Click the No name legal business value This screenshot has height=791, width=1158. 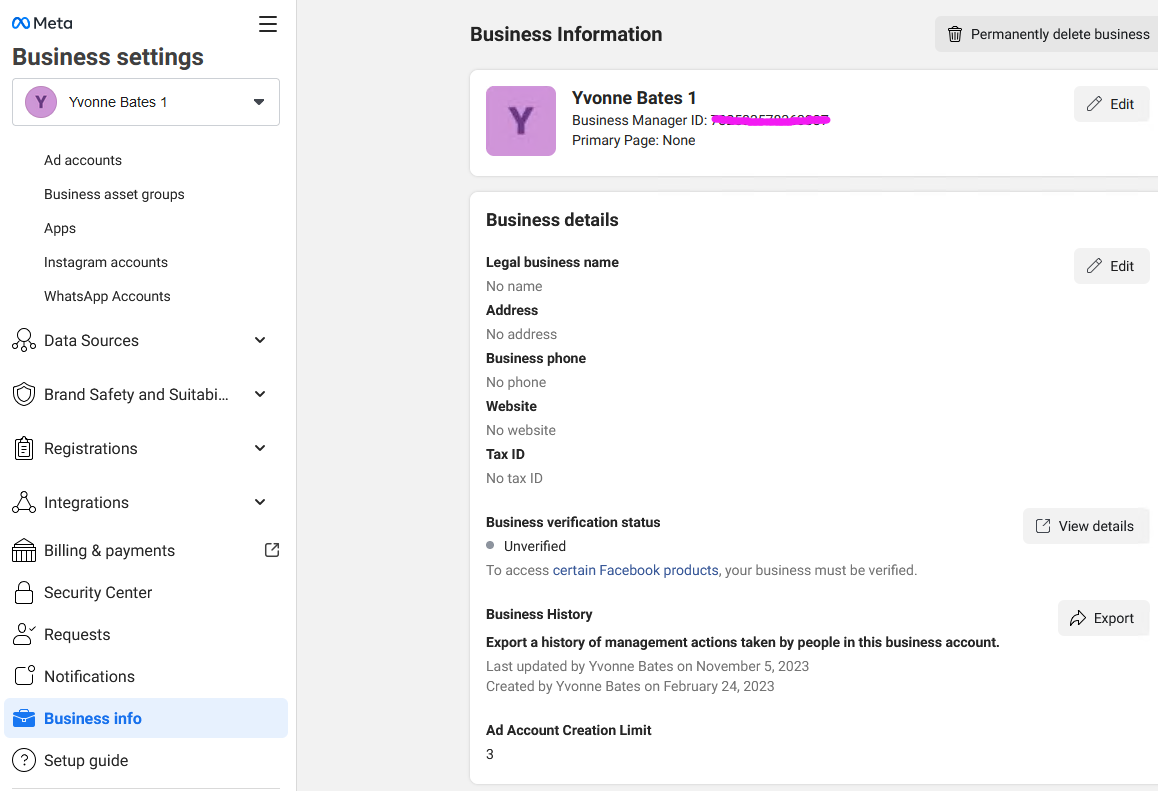(514, 286)
